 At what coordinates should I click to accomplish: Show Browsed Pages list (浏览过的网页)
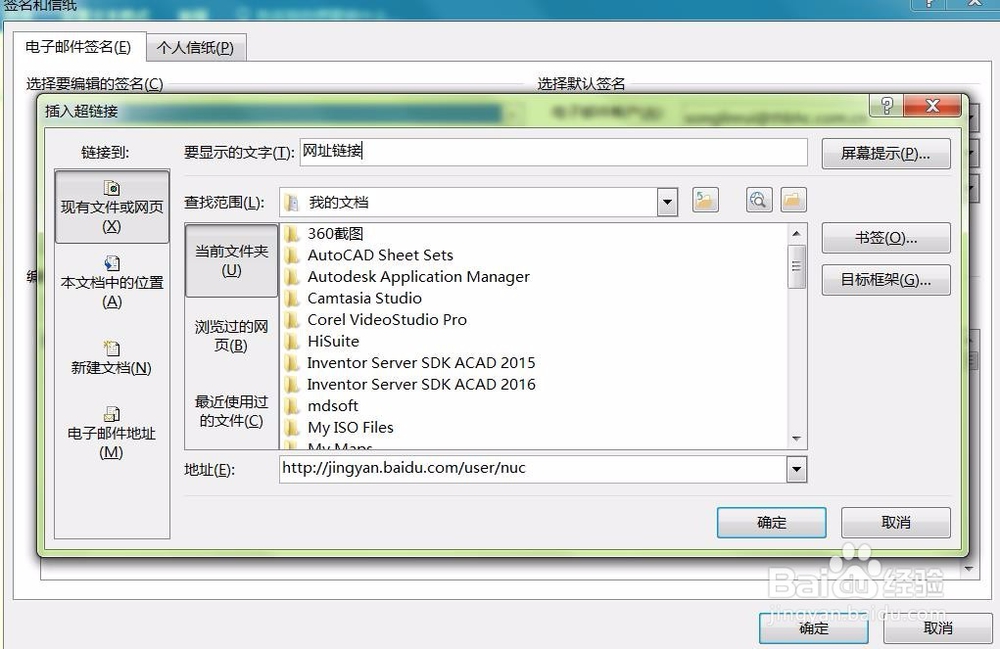[x=231, y=335]
